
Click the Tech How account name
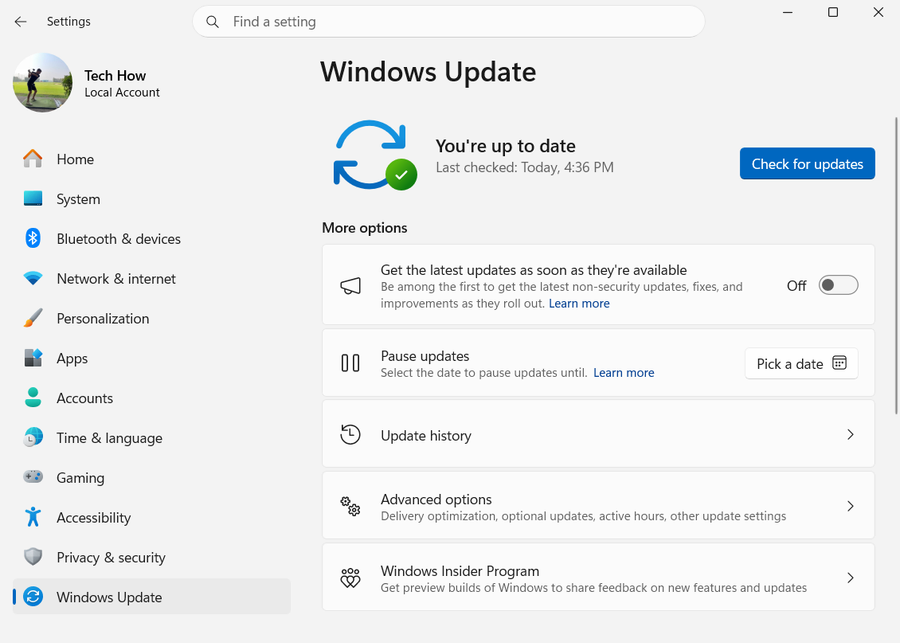click(115, 75)
